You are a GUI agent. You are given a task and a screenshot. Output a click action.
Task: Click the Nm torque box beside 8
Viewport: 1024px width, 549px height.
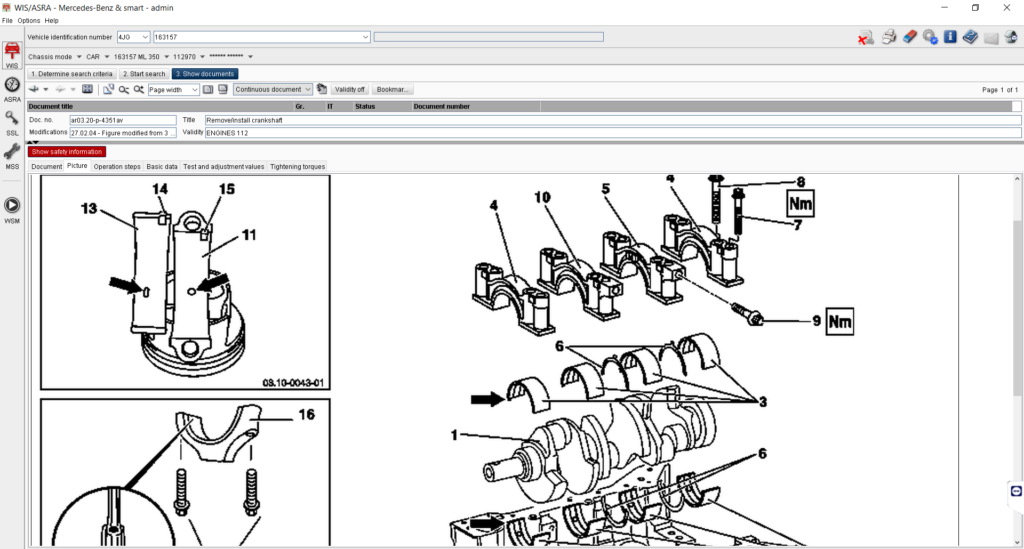point(801,204)
